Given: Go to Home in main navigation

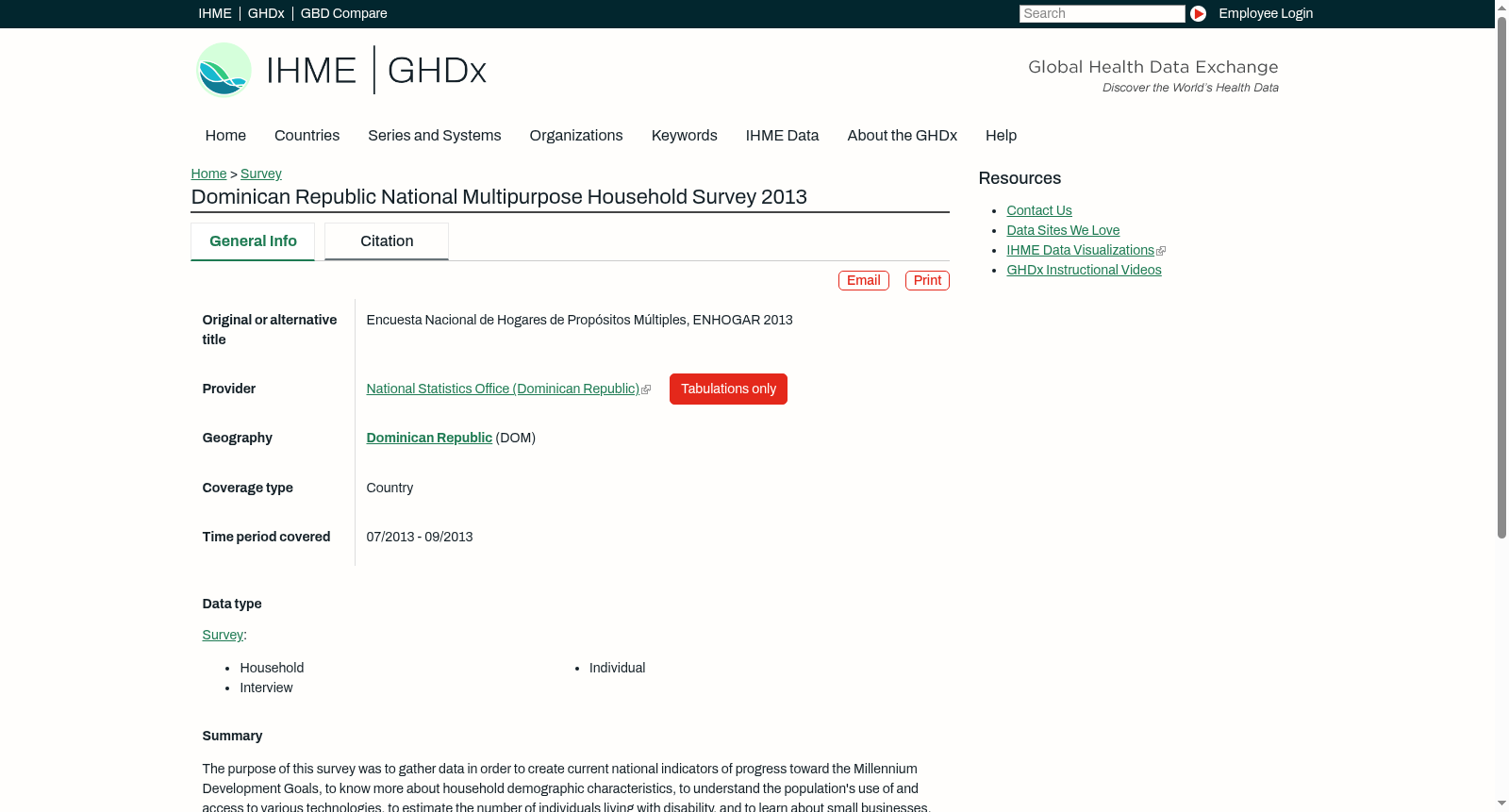Looking at the screenshot, I should (225, 136).
